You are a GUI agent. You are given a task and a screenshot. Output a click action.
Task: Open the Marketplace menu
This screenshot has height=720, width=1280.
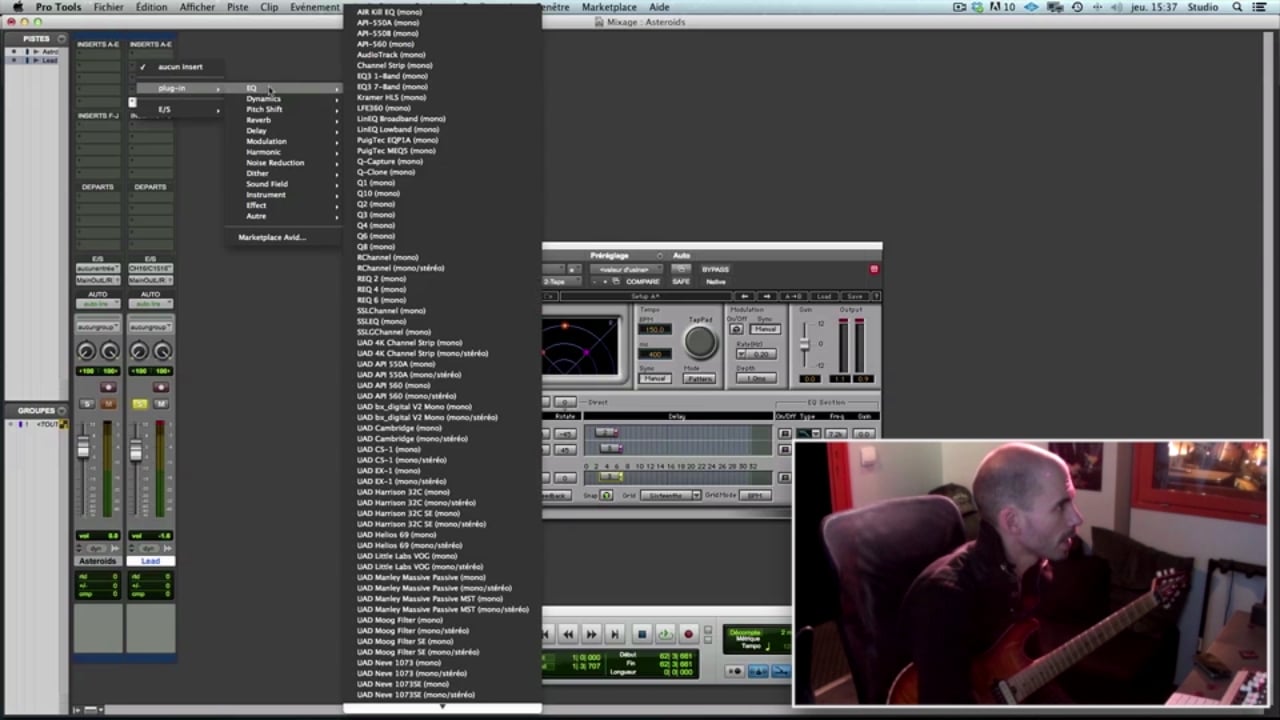[609, 7]
